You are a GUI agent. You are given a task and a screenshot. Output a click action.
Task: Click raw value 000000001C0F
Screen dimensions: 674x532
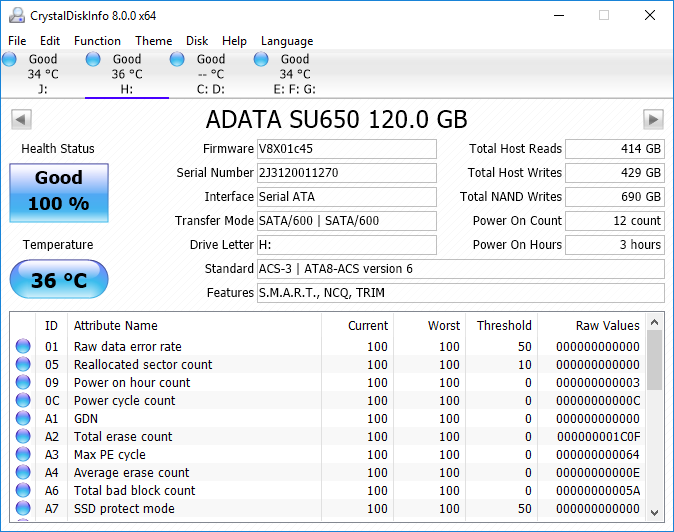click(x=598, y=437)
